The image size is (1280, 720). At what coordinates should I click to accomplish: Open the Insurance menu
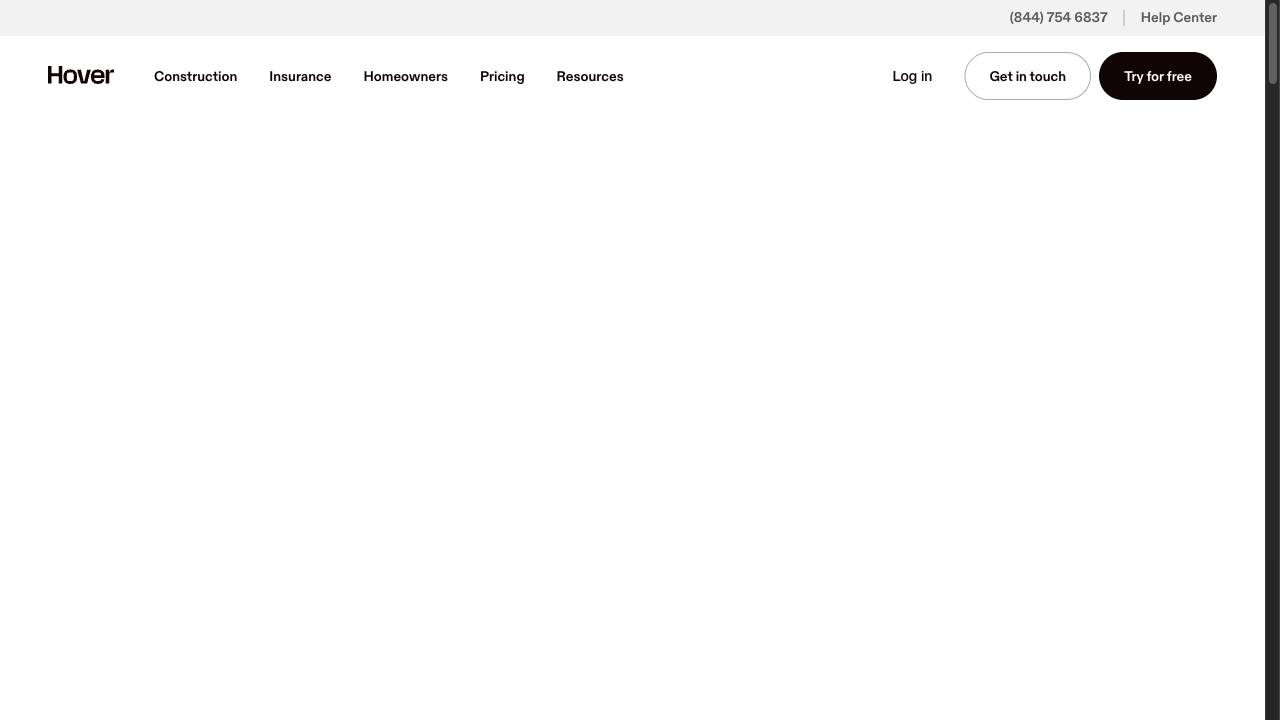(x=300, y=76)
